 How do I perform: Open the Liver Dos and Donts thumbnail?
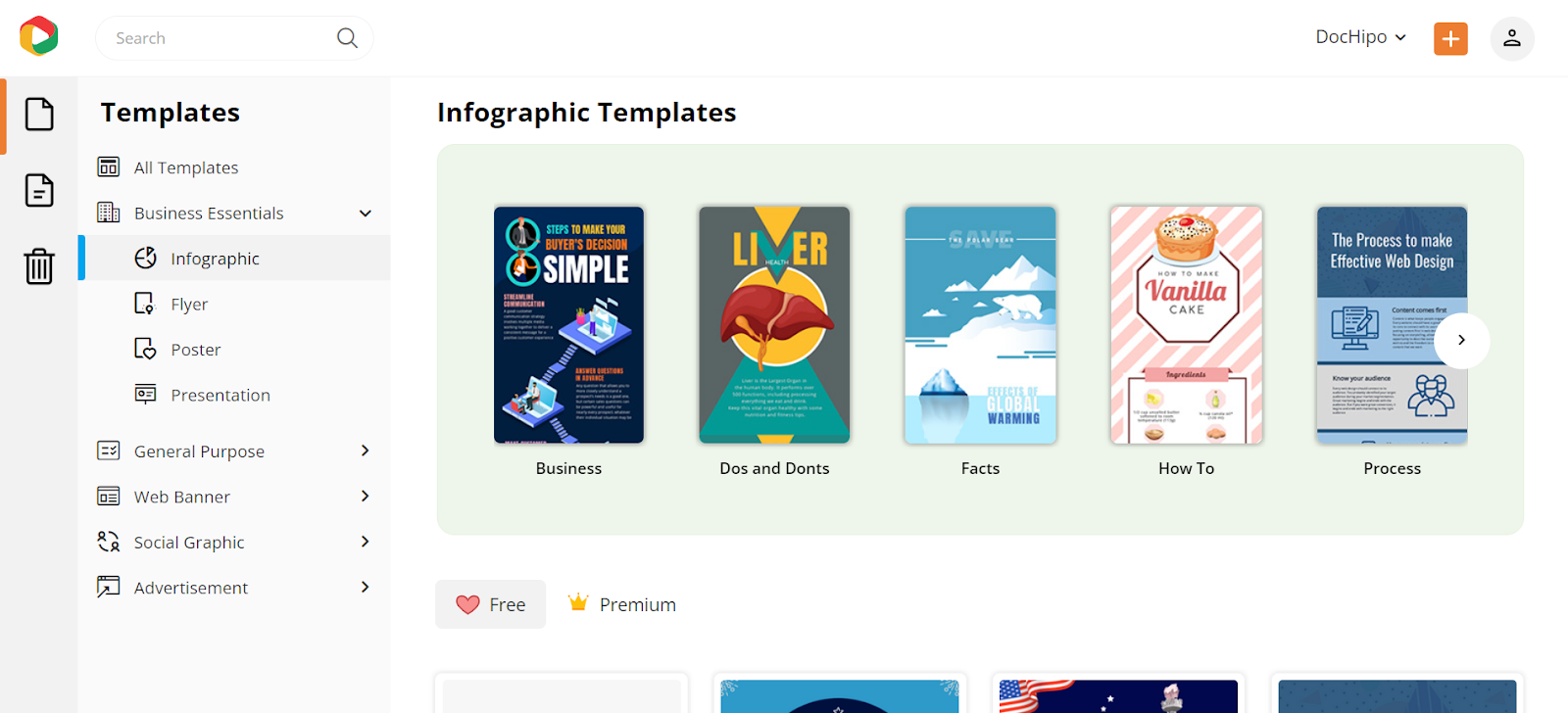(x=774, y=324)
